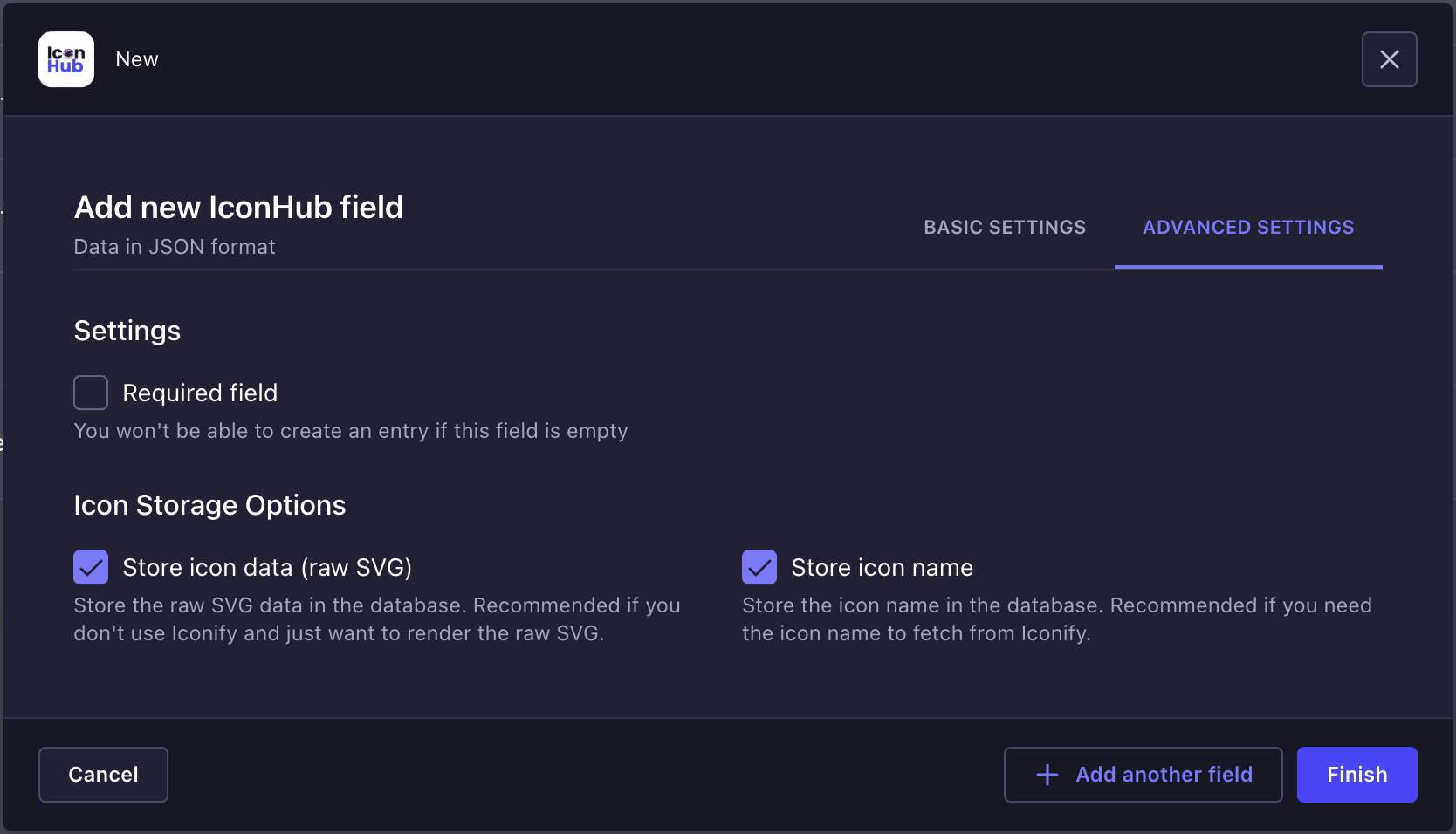The width and height of the screenshot is (1456, 834).
Task: Click the 'Store icon name' label text
Action: 882,568
